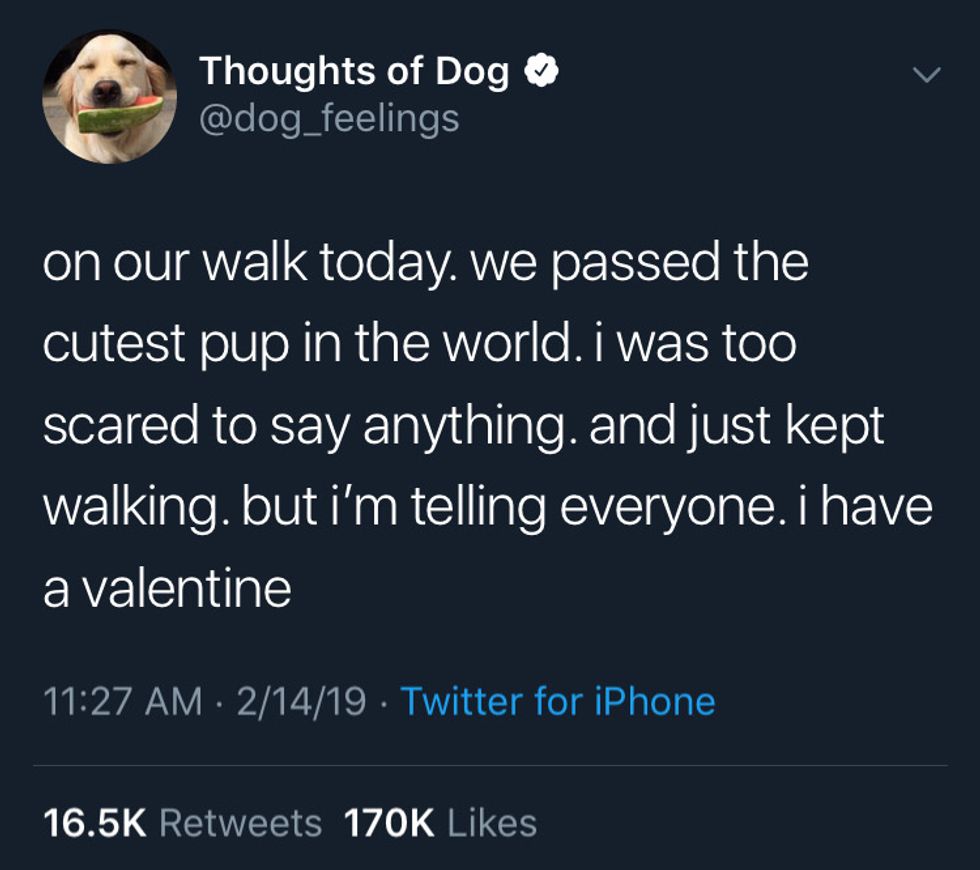Visit the @dog_feelings handle
This screenshot has width=980, height=870.
click(x=329, y=119)
